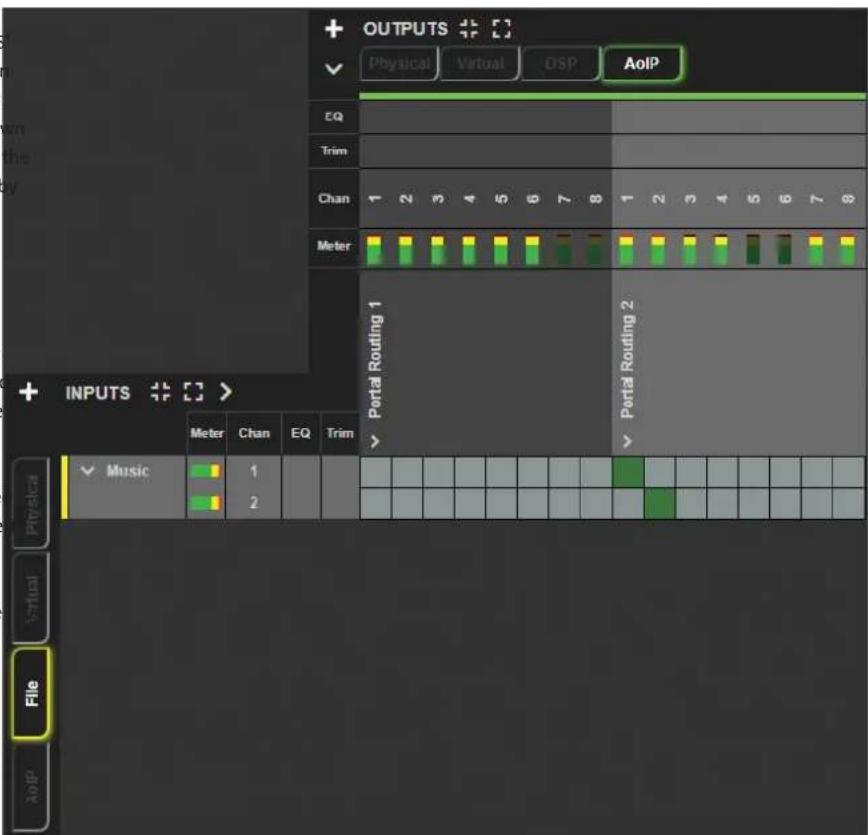Viewport: 868px width, 835px height.
Task: Switch to Physical outputs tab
Action: click(x=399, y=64)
